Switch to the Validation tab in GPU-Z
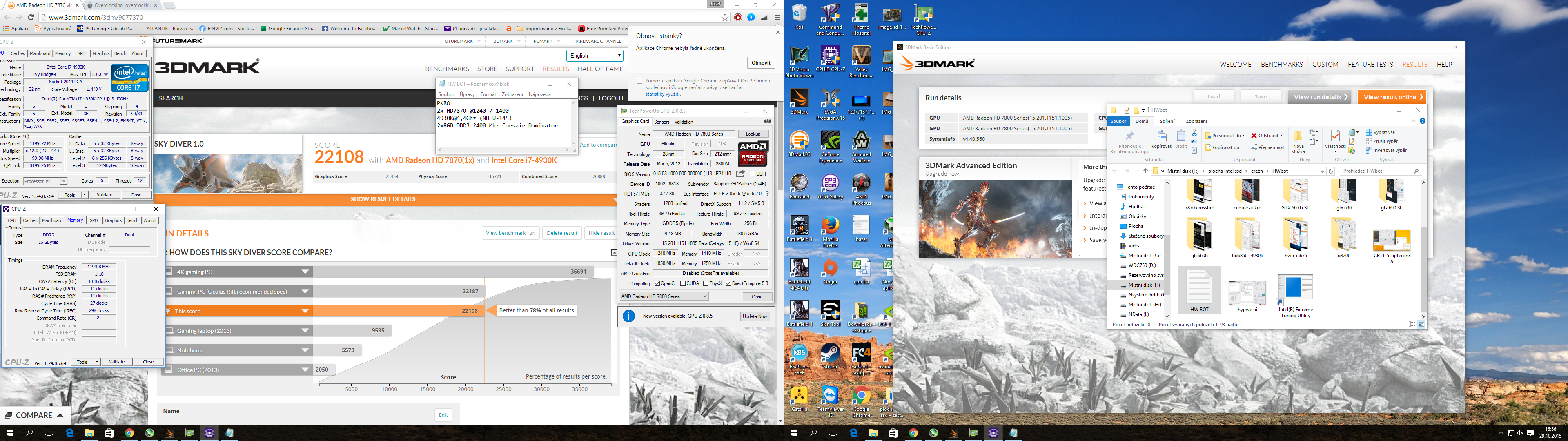The image size is (1568, 441). (x=684, y=122)
